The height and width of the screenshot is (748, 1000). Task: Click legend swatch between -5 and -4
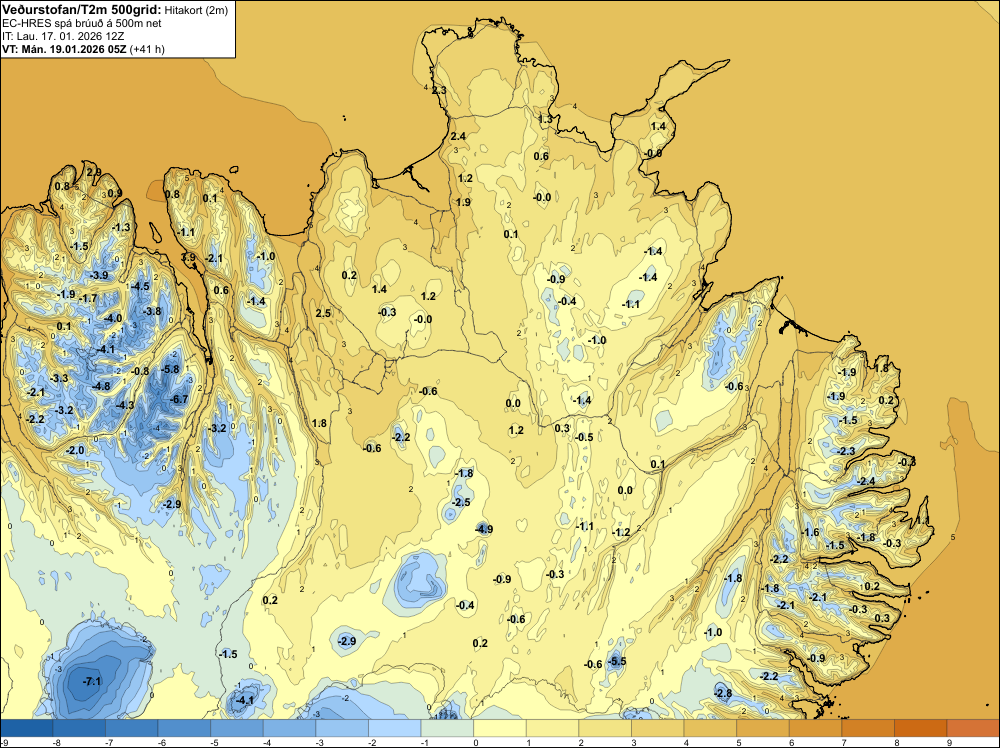237,728
